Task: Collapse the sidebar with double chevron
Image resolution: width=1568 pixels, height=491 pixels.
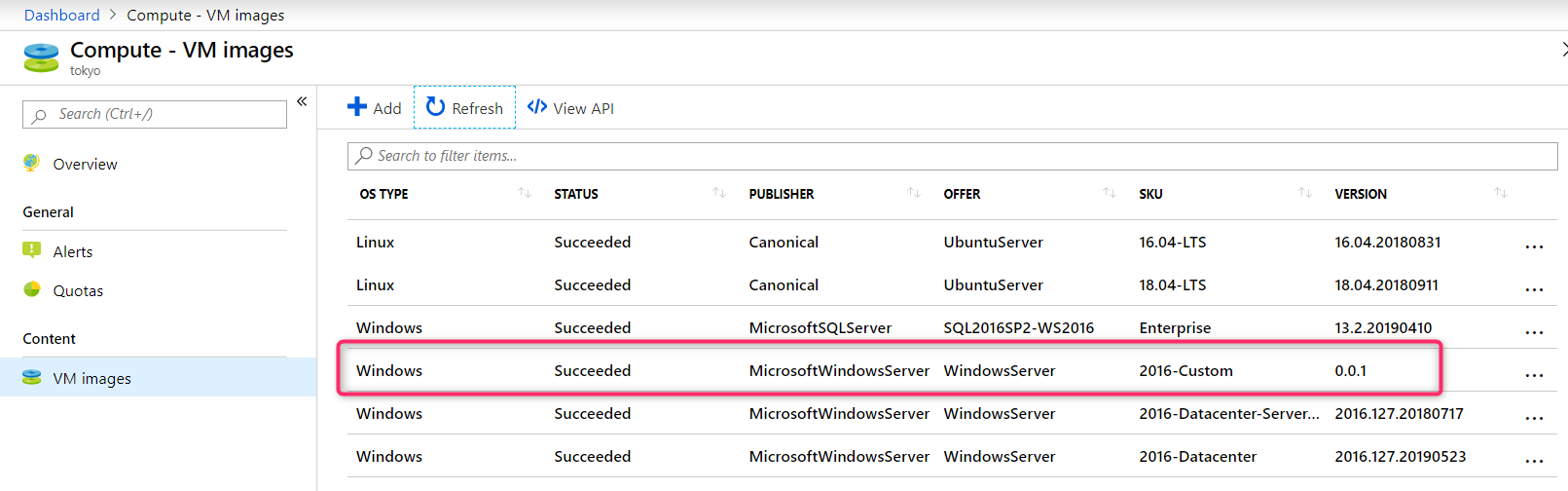Action: pyautogui.click(x=302, y=101)
